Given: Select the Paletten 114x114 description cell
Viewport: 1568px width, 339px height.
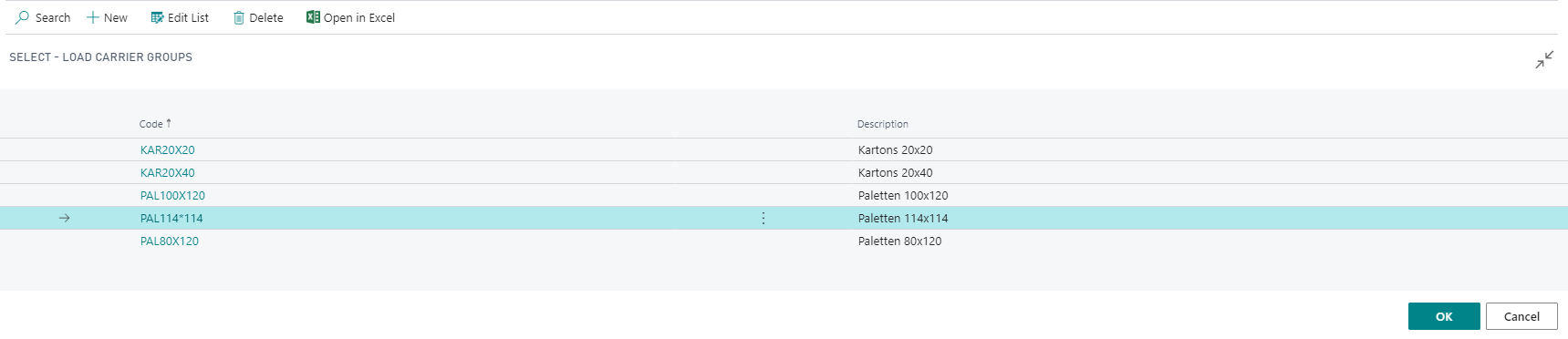Looking at the screenshot, I should (903, 218).
